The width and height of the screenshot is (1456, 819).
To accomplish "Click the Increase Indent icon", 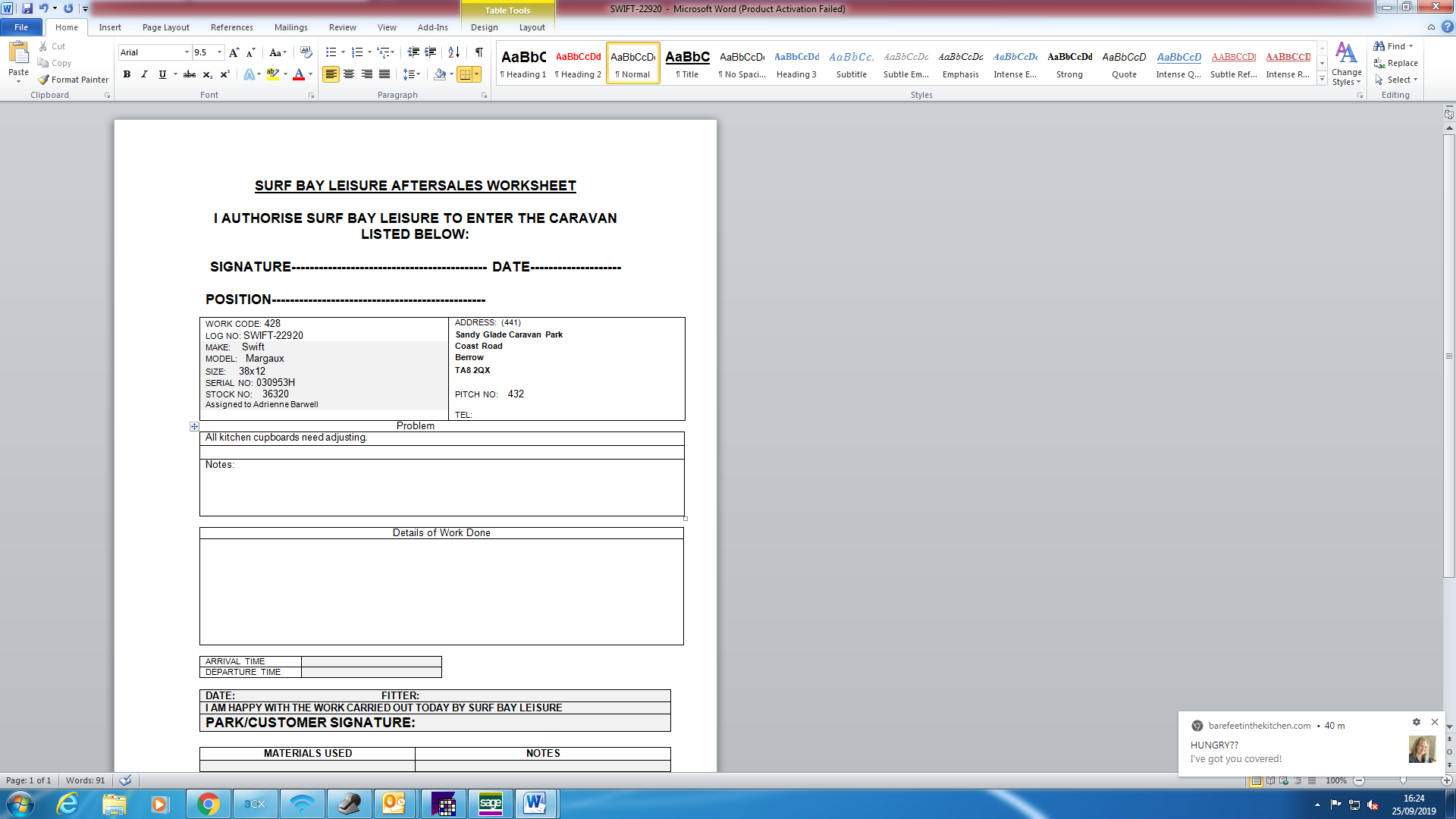I will click(430, 52).
